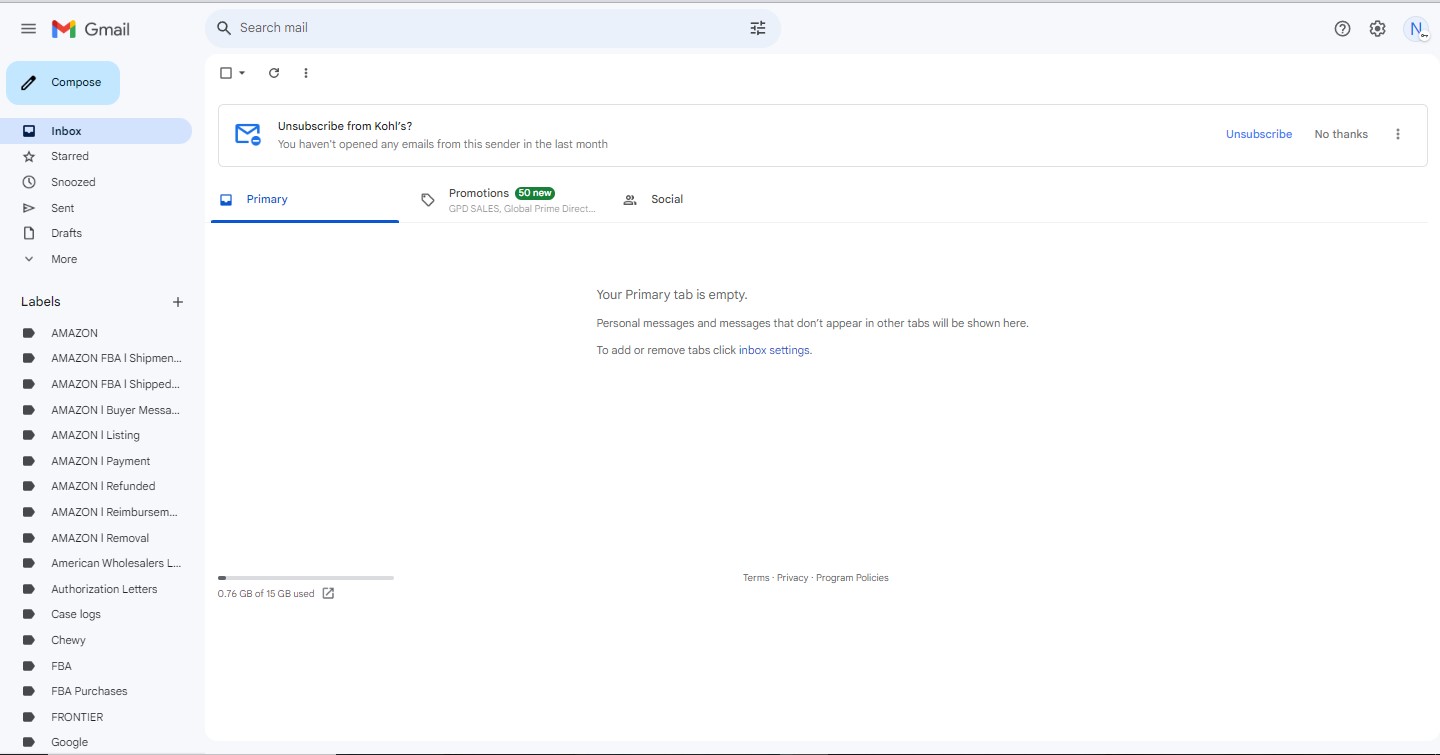Screen dimensions: 1440x755
Task: Open the Sent folder
Action: point(97,208)
